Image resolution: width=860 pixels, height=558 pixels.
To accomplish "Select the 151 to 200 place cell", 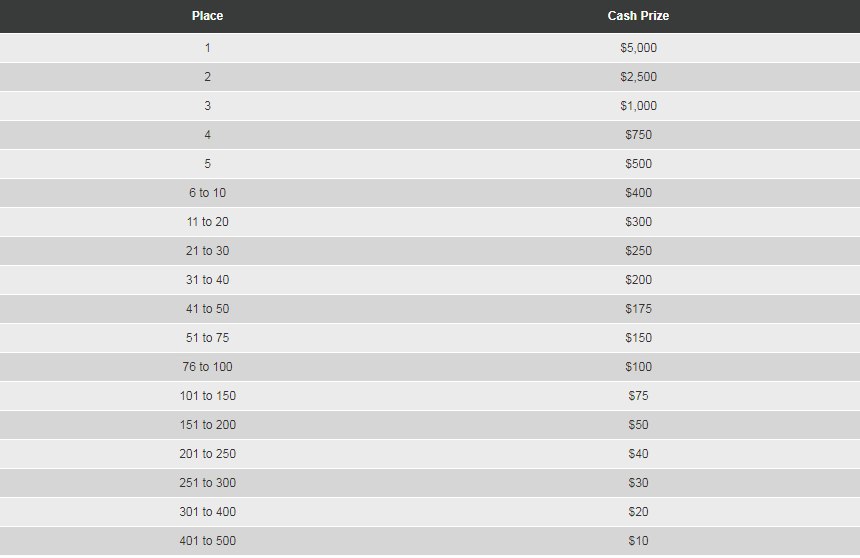I will point(207,424).
